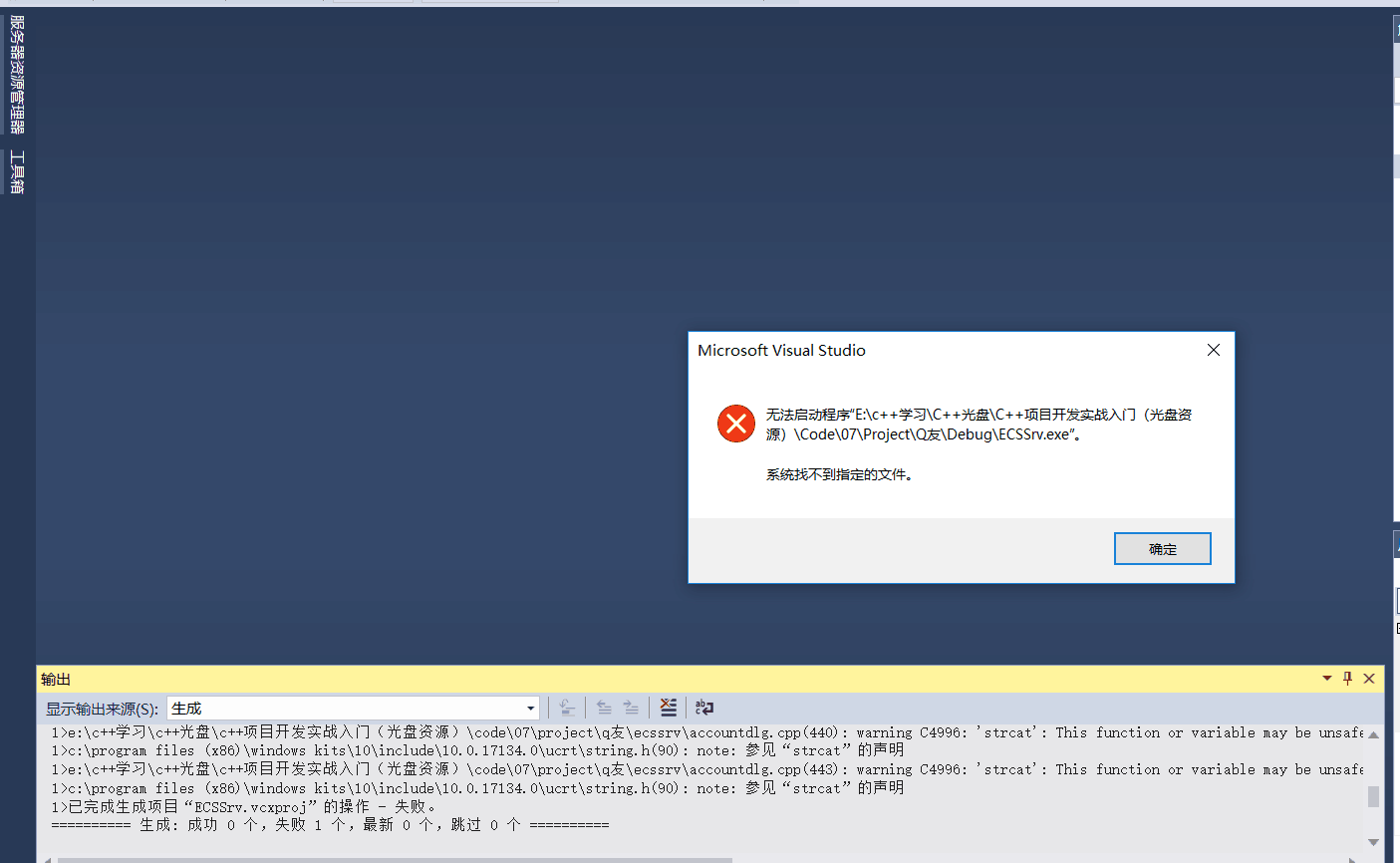
Task: Open the 显示输出来源 dropdown showing 生成
Action: coord(353,709)
